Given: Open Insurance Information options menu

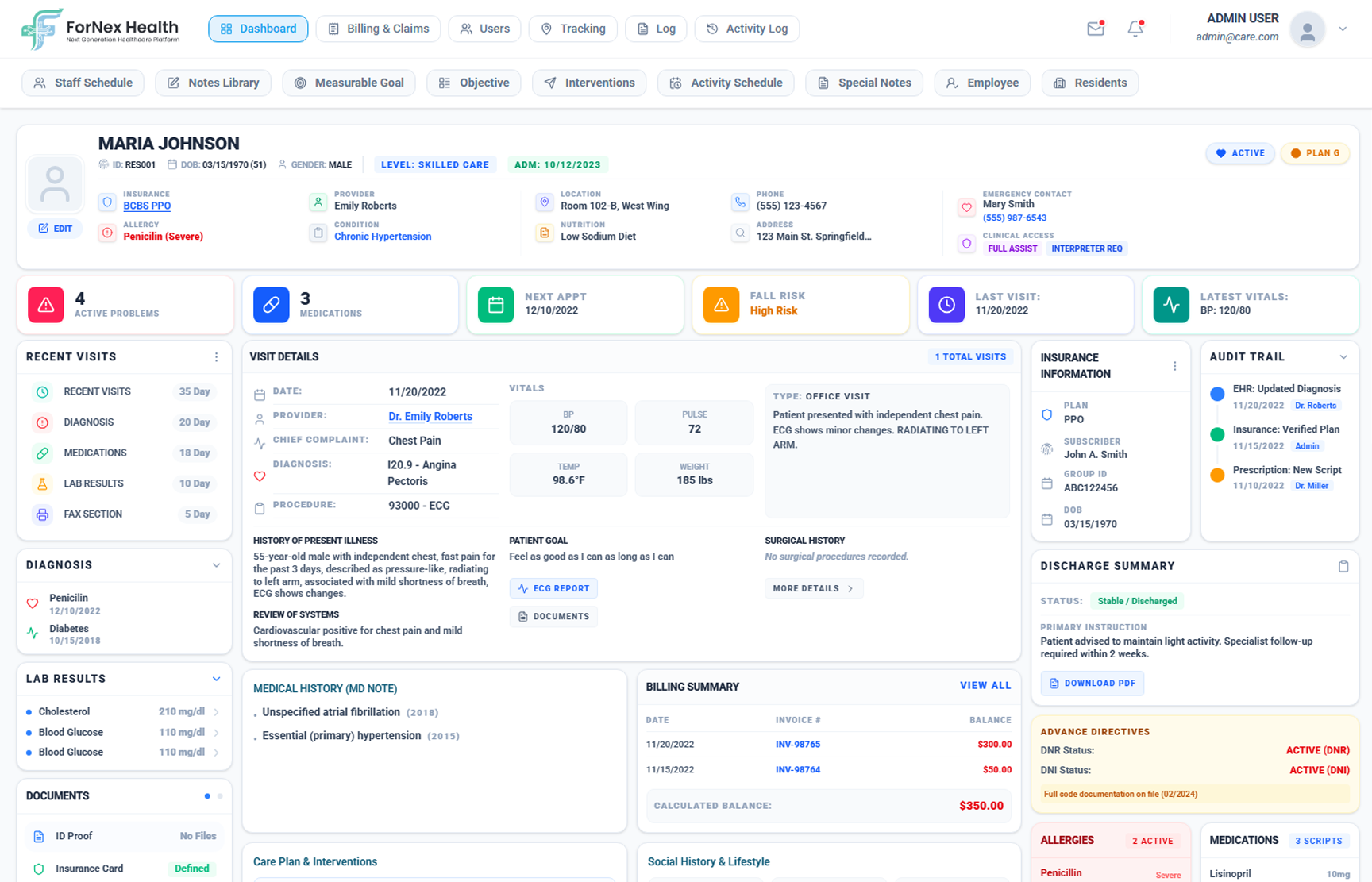Looking at the screenshot, I should point(1175,365).
